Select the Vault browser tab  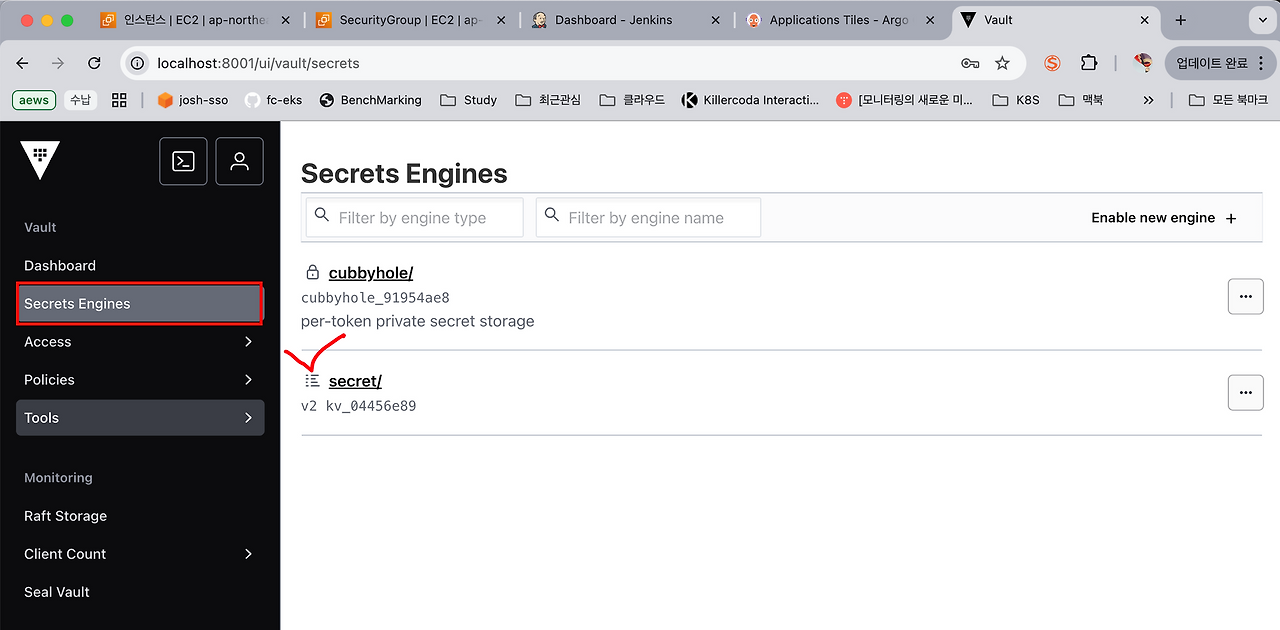[1055, 20]
